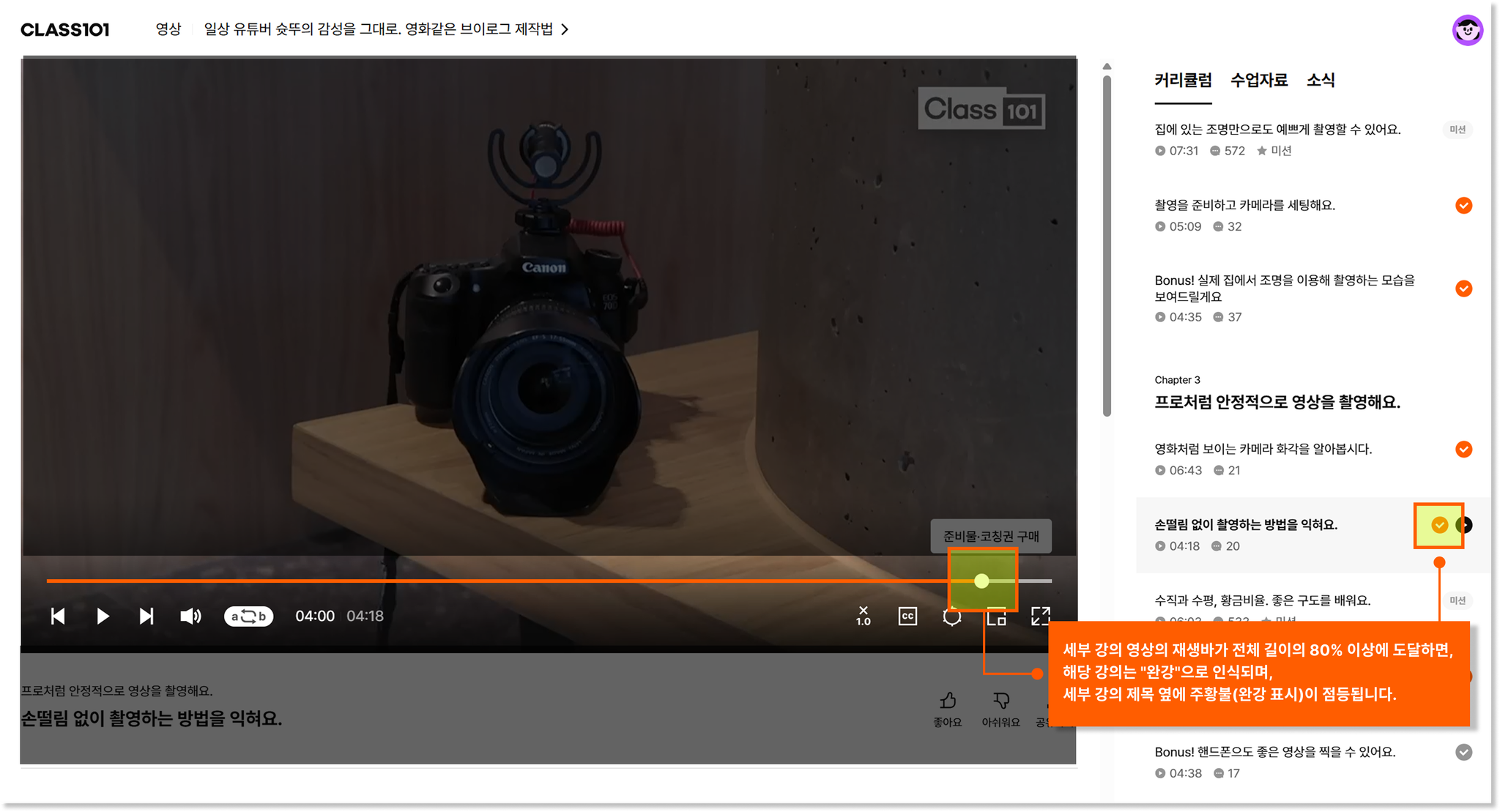The width and height of the screenshot is (1500, 812).
Task: Click the CLASS101 logo
Action: [65, 29]
